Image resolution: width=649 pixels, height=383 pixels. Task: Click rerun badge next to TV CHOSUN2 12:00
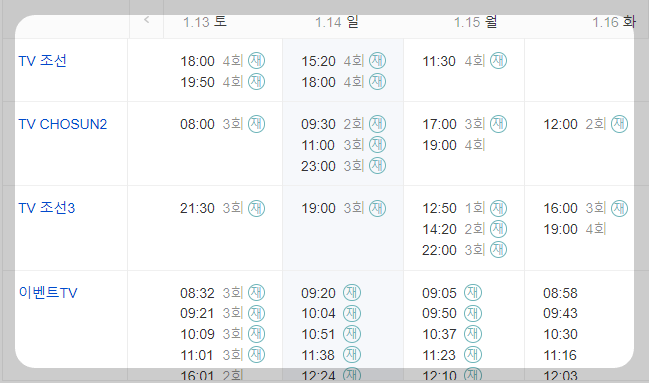pyautogui.click(x=620, y=124)
